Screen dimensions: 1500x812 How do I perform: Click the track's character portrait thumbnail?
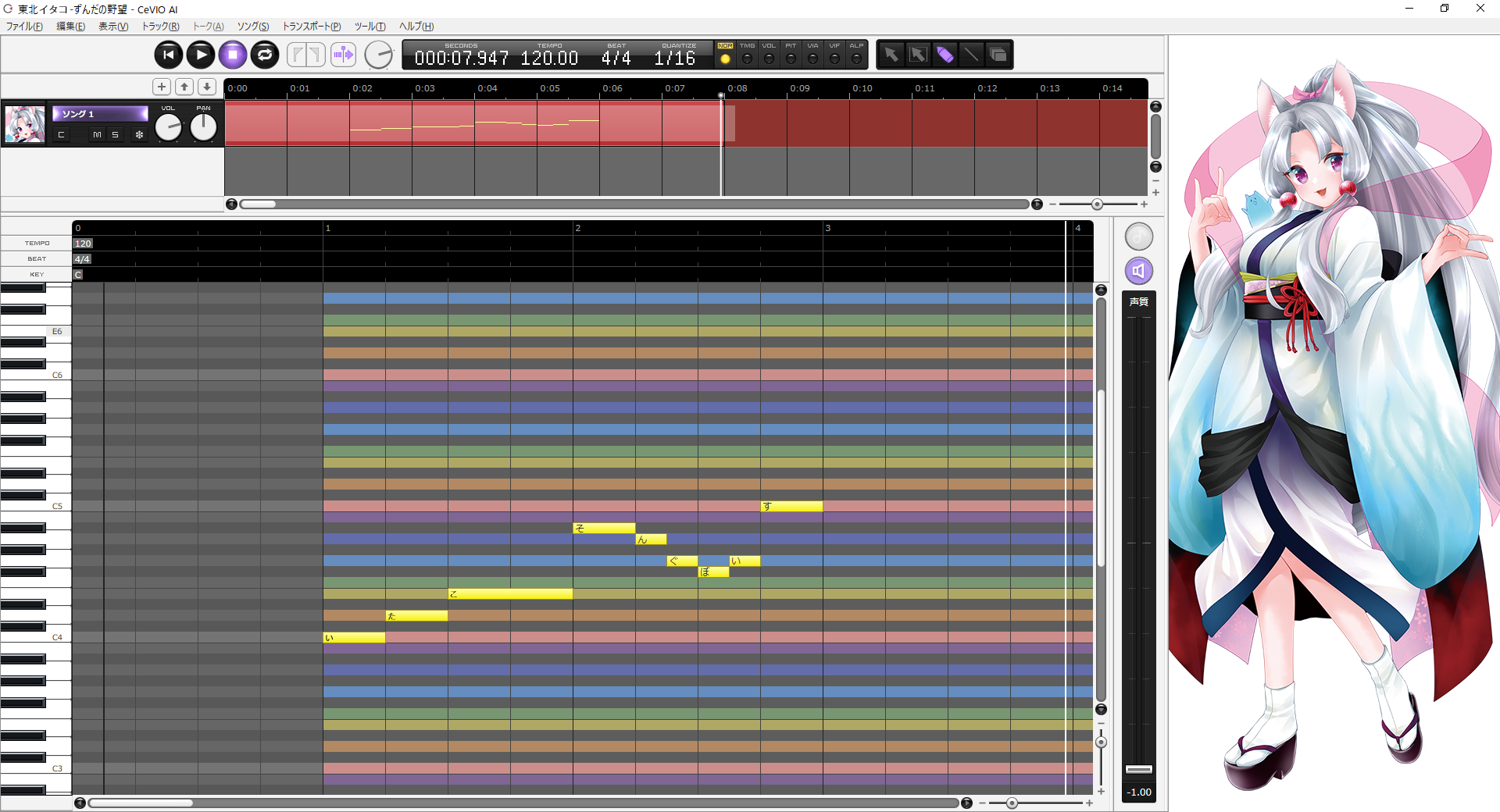(x=25, y=124)
